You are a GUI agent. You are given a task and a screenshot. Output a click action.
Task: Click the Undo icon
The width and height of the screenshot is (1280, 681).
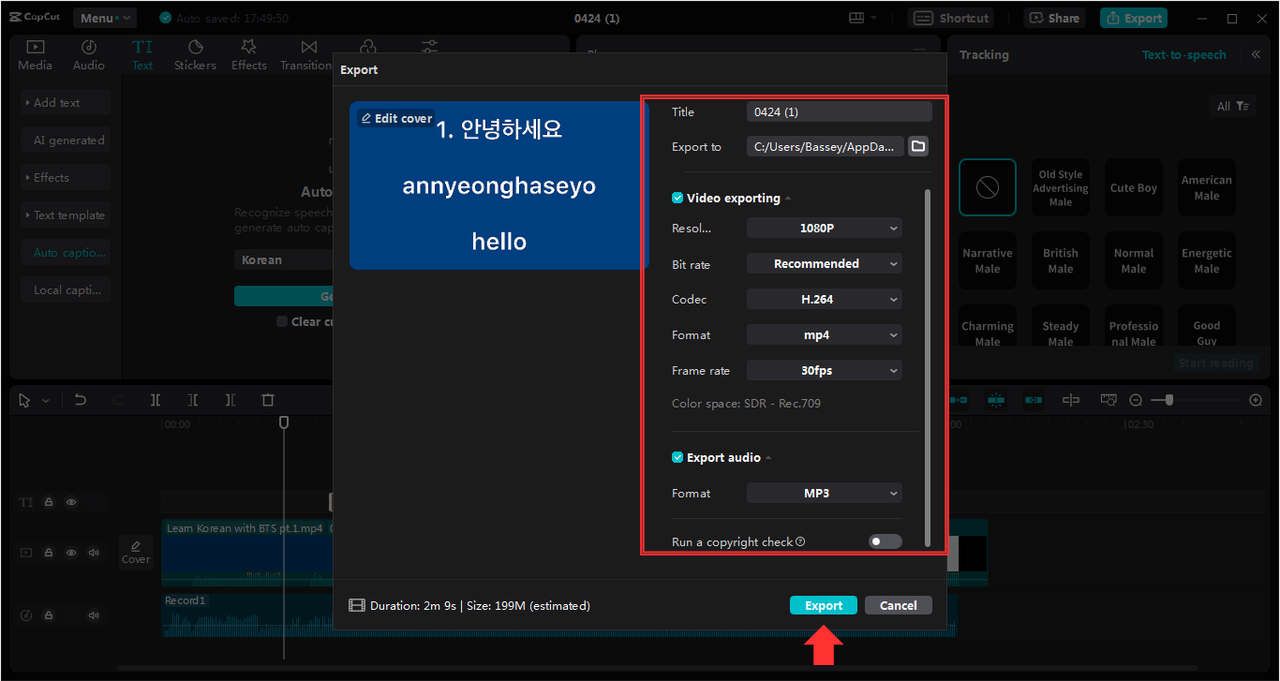81,400
